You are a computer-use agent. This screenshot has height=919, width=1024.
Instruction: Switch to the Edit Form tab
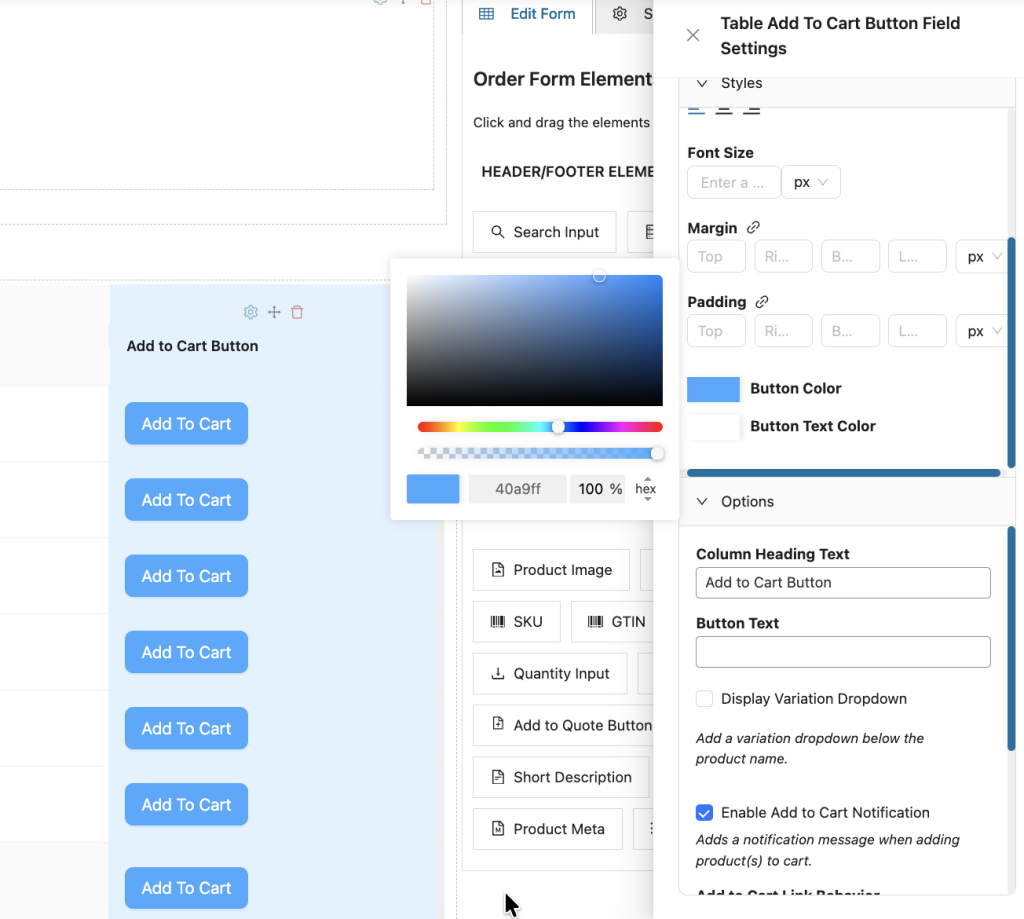pyautogui.click(x=528, y=14)
